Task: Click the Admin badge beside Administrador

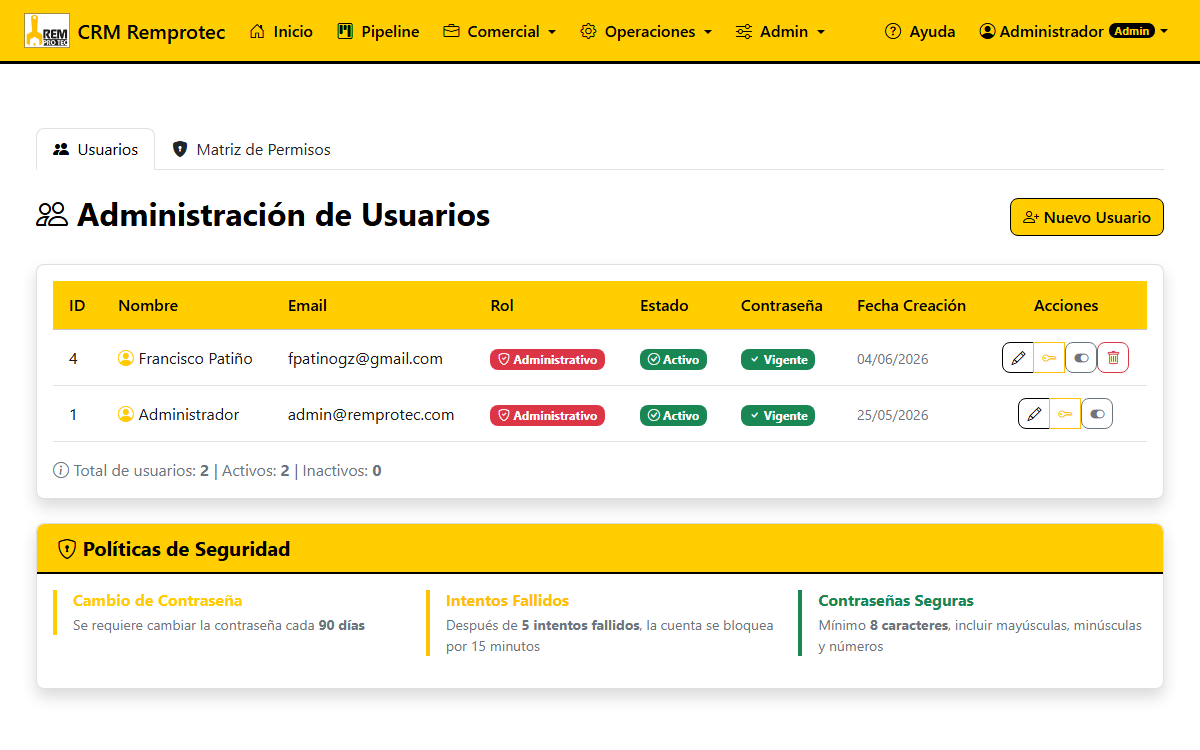Action: (x=1132, y=31)
